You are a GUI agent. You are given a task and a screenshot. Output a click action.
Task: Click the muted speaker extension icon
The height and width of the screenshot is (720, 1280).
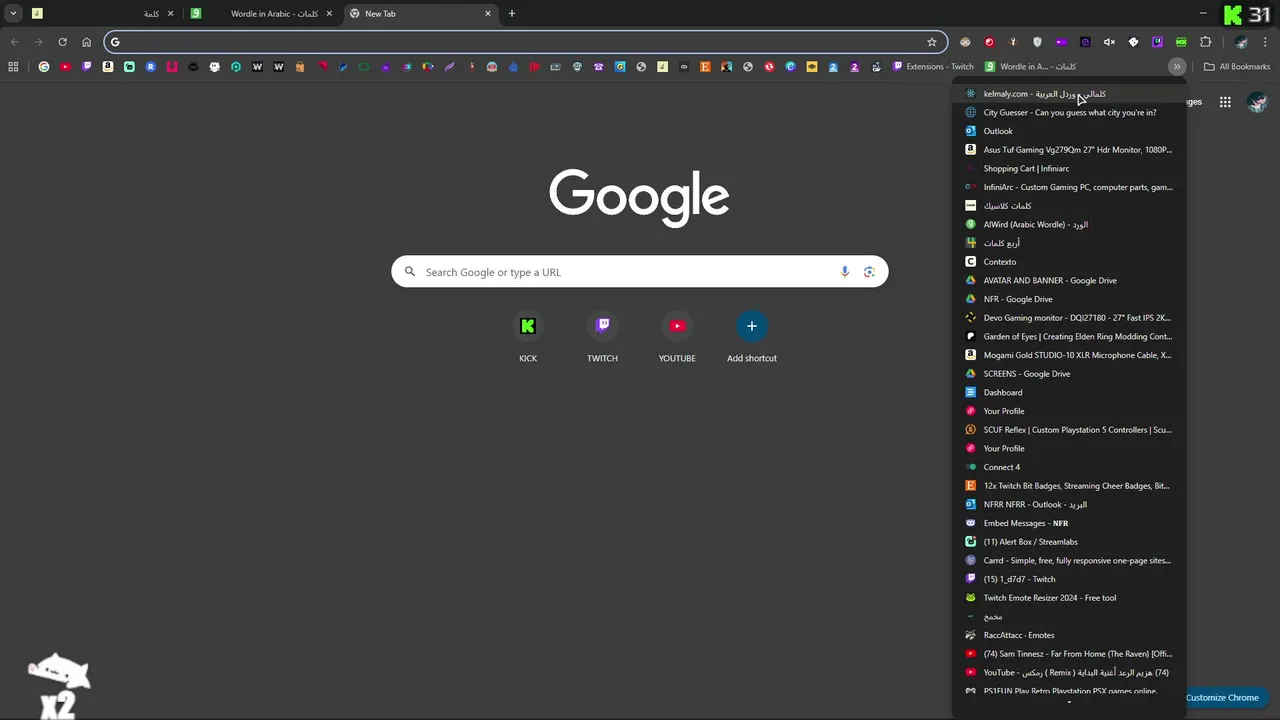tap(1109, 42)
